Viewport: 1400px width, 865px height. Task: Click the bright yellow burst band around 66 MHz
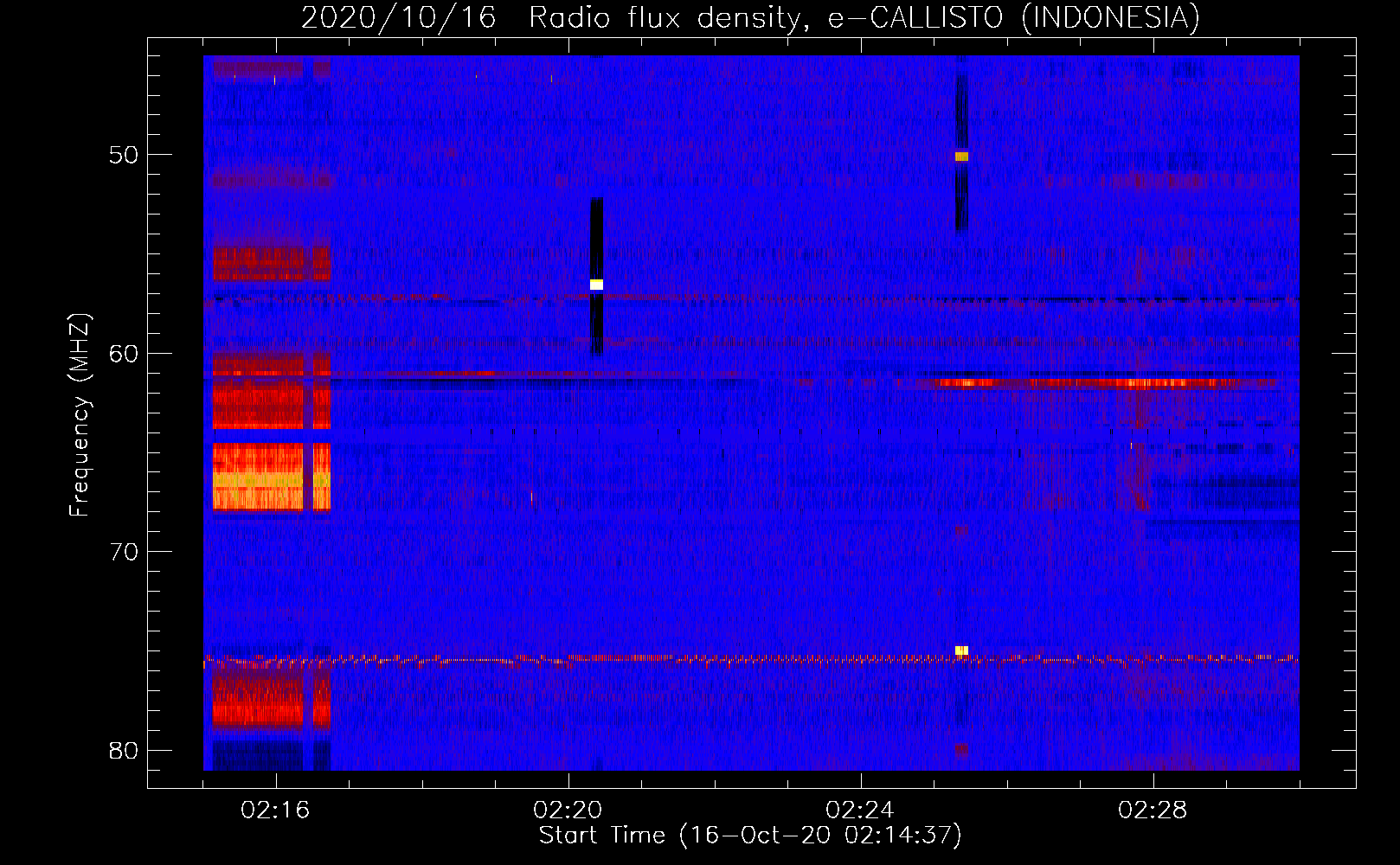point(272,480)
